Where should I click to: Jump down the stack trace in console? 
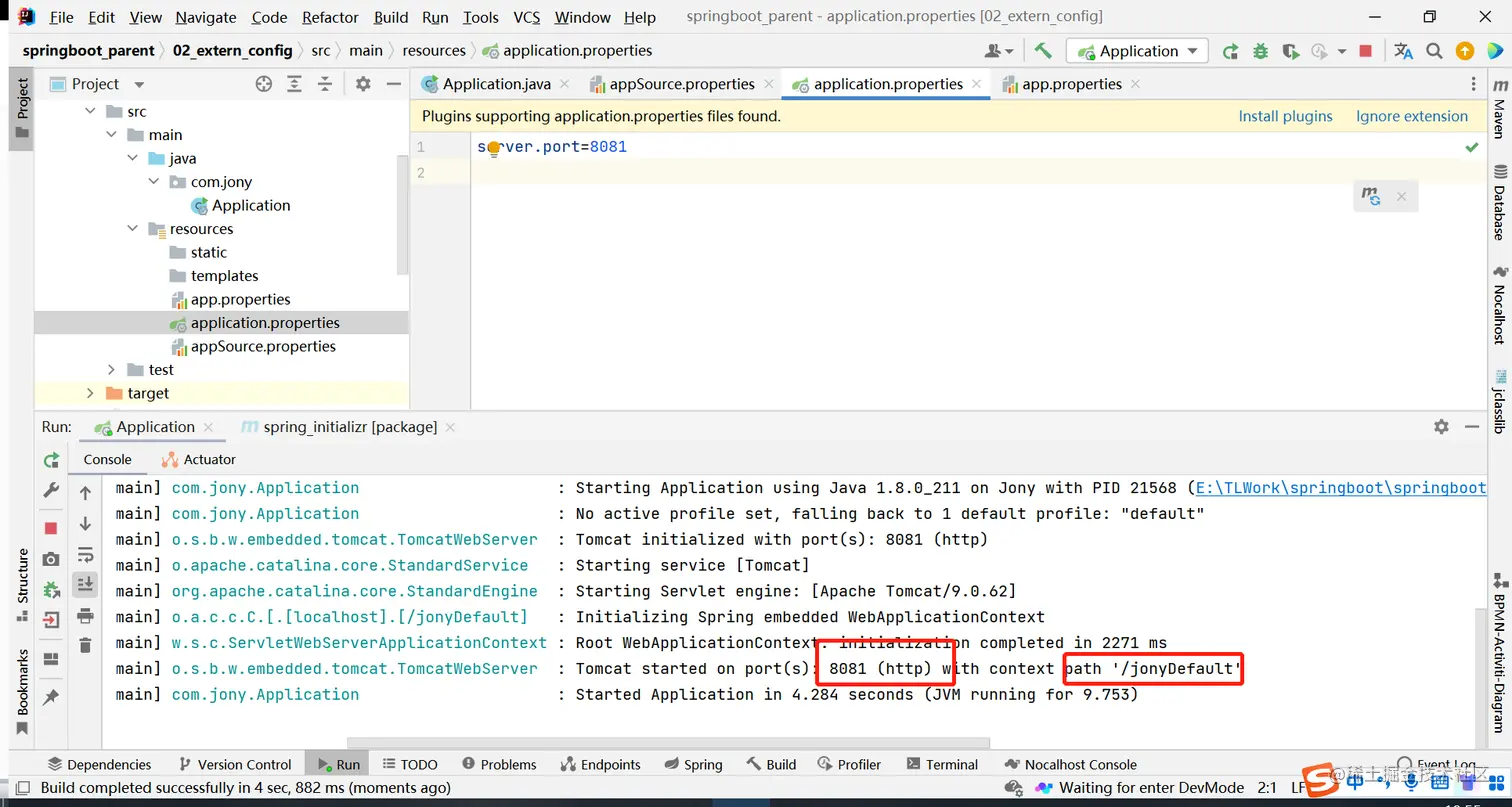tap(85, 523)
